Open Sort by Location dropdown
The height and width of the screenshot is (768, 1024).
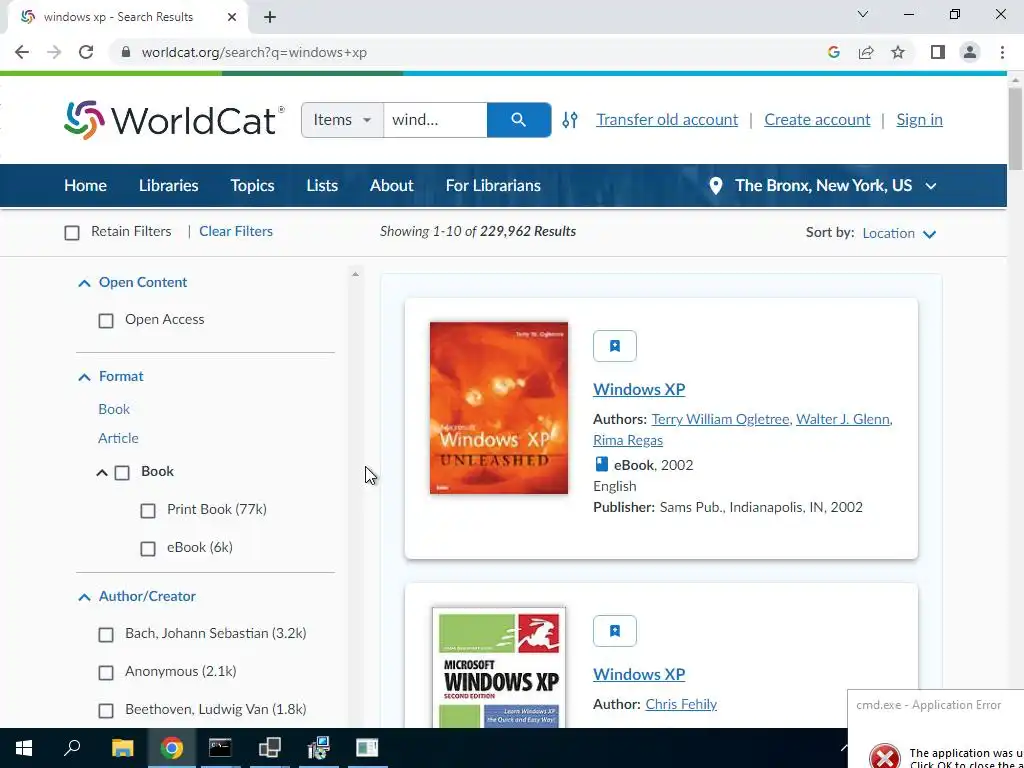click(x=899, y=233)
